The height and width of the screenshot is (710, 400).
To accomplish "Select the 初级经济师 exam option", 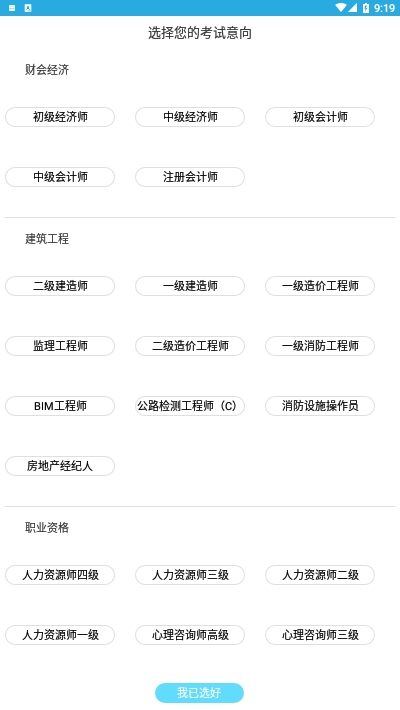I will pyautogui.click(x=60, y=117).
